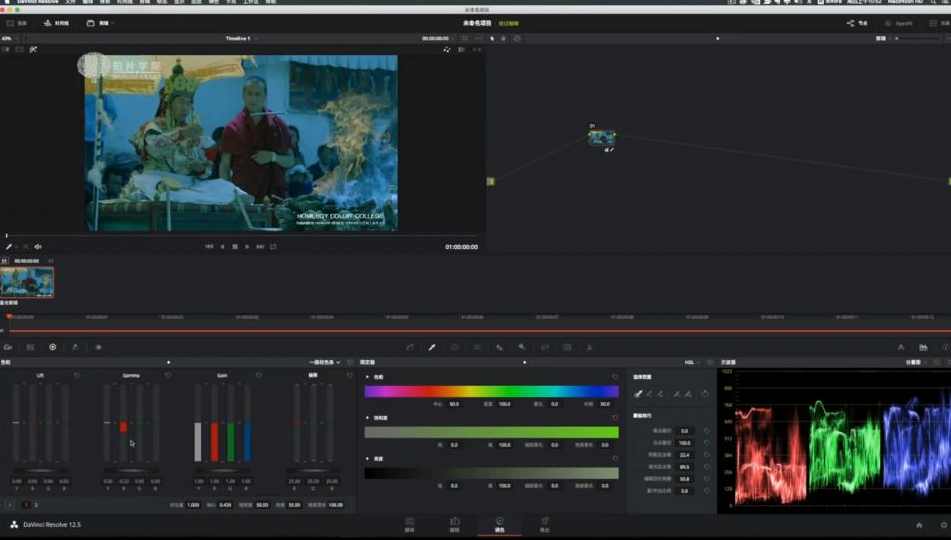Toggle the saturation qualifier enable dot
Viewport: 951px width, 540px height.
click(368, 417)
